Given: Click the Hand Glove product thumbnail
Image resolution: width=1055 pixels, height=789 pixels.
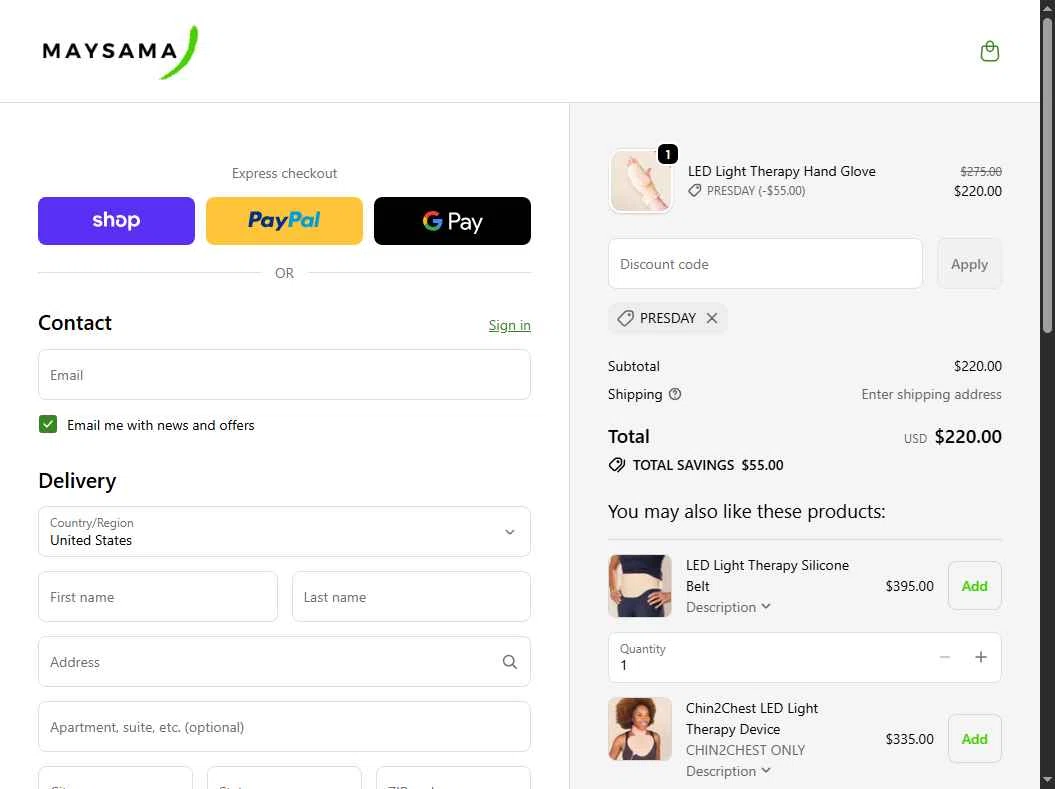Looking at the screenshot, I should pos(640,181).
